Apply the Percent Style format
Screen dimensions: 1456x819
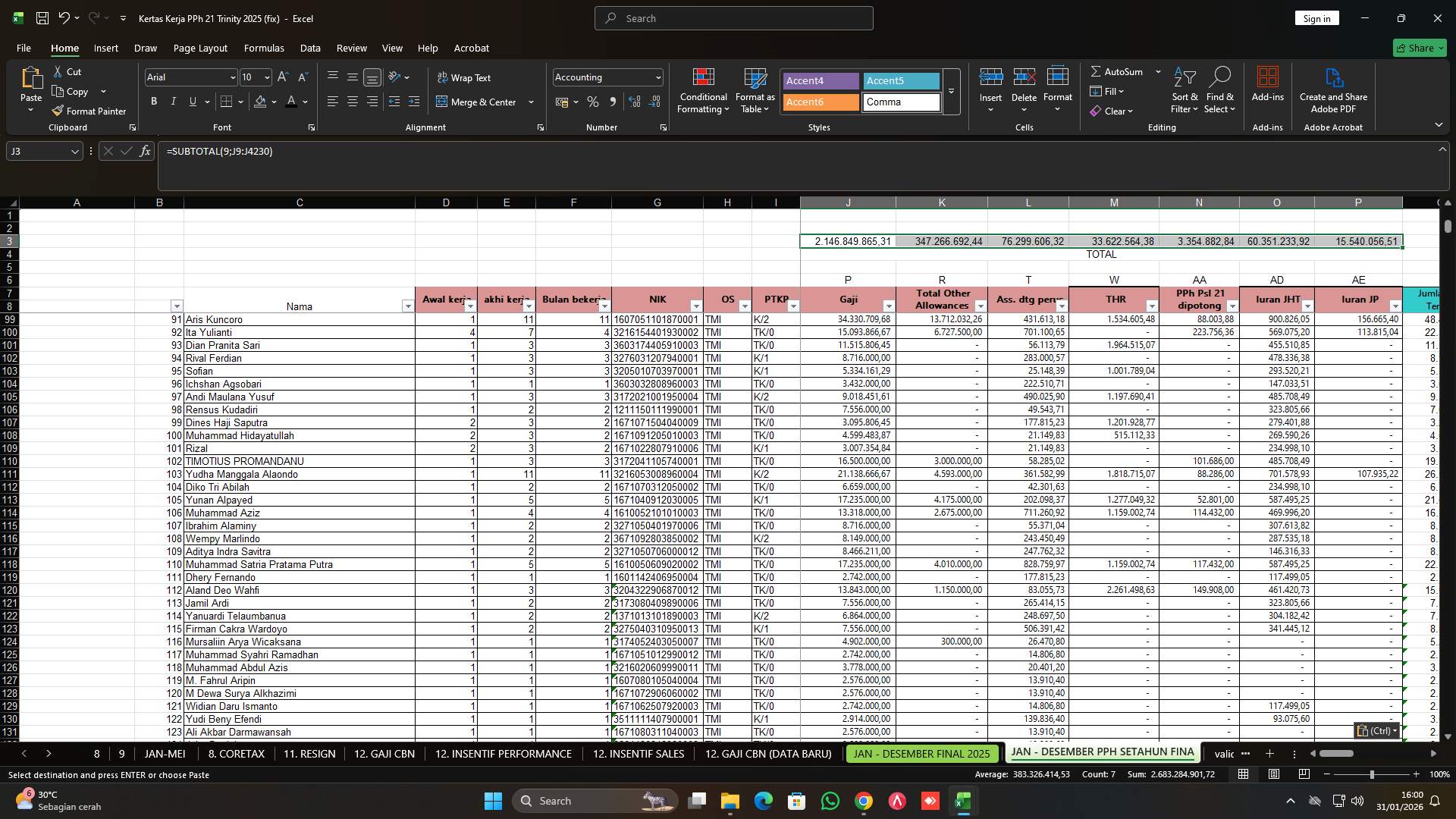593,102
